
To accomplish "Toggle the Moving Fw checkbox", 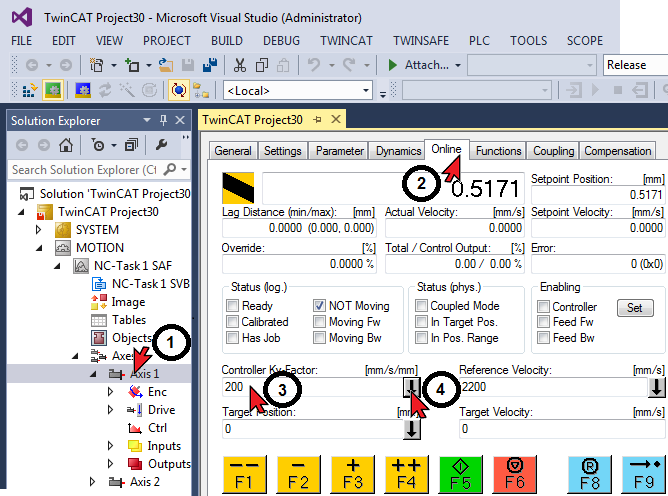I will click(319, 322).
